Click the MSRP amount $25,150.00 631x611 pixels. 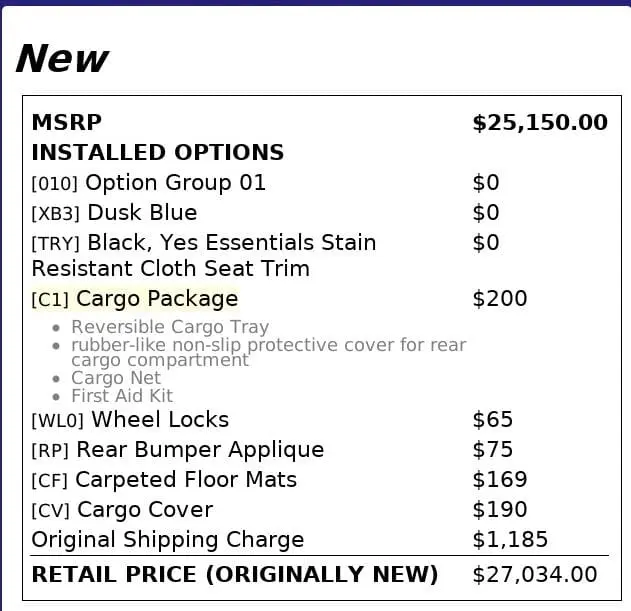[x=539, y=123]
